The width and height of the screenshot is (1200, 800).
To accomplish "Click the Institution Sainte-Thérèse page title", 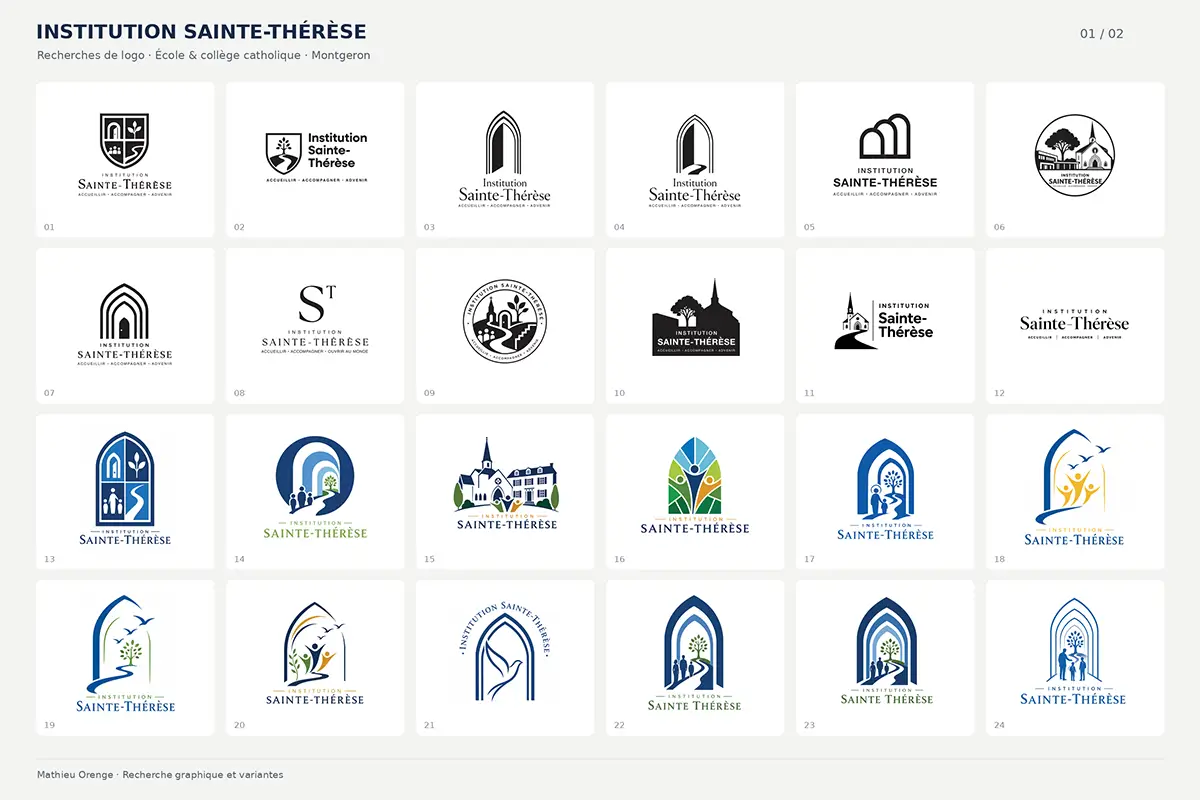I will pos(201,32).
